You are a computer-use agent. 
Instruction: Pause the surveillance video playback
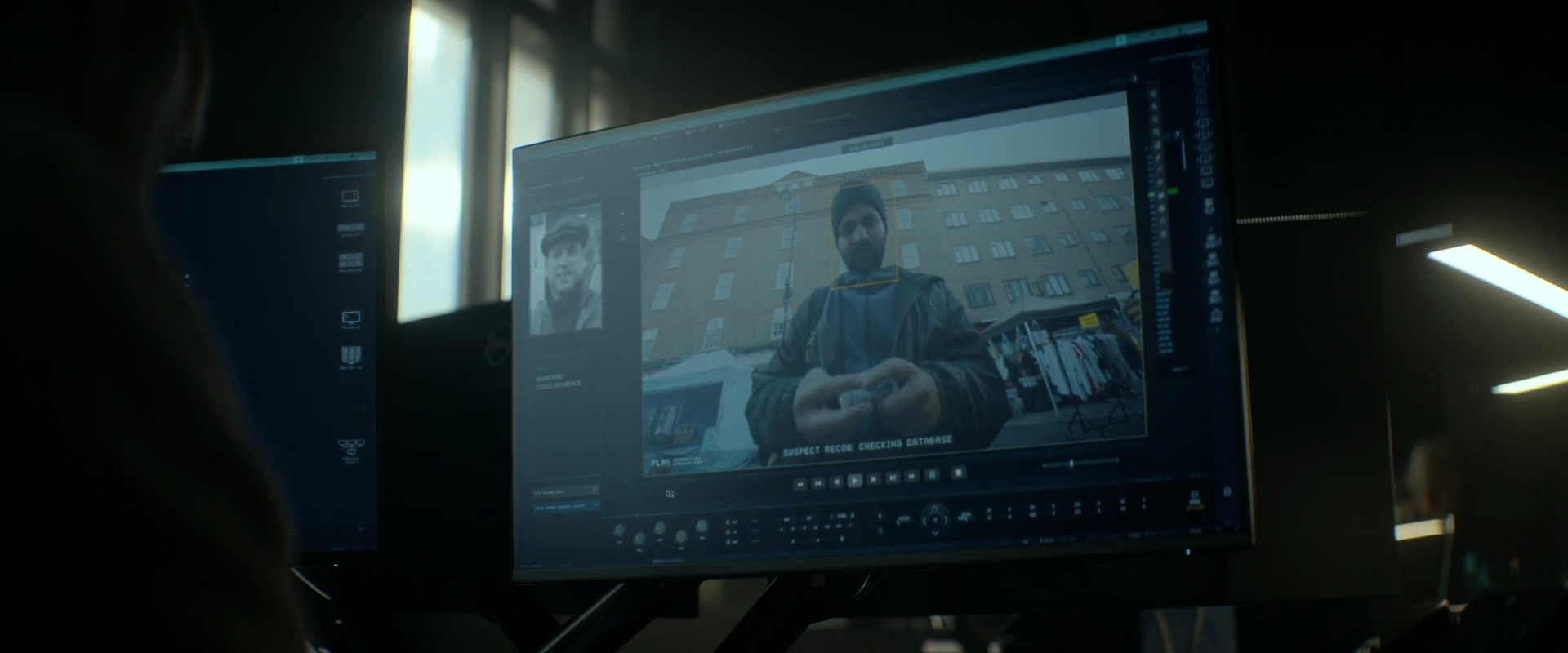click(933, 475)
